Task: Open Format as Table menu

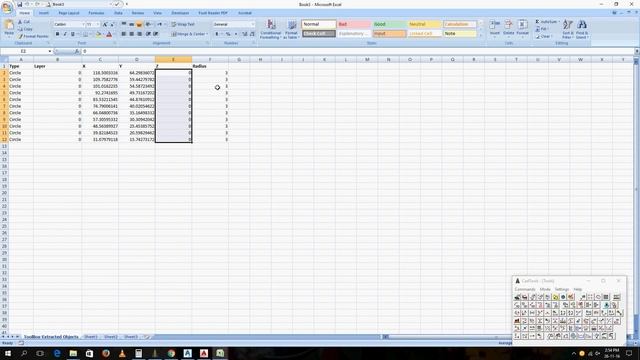Action: [x=291, y=29]
